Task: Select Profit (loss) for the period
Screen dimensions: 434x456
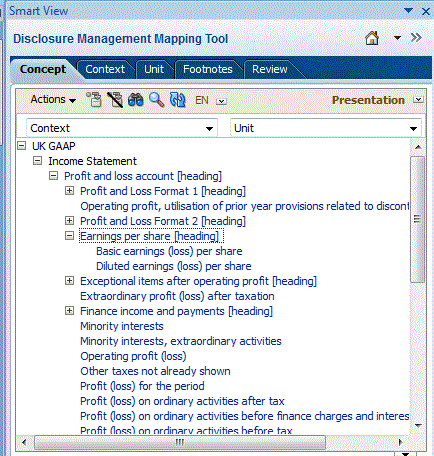Action: point(142,386)
